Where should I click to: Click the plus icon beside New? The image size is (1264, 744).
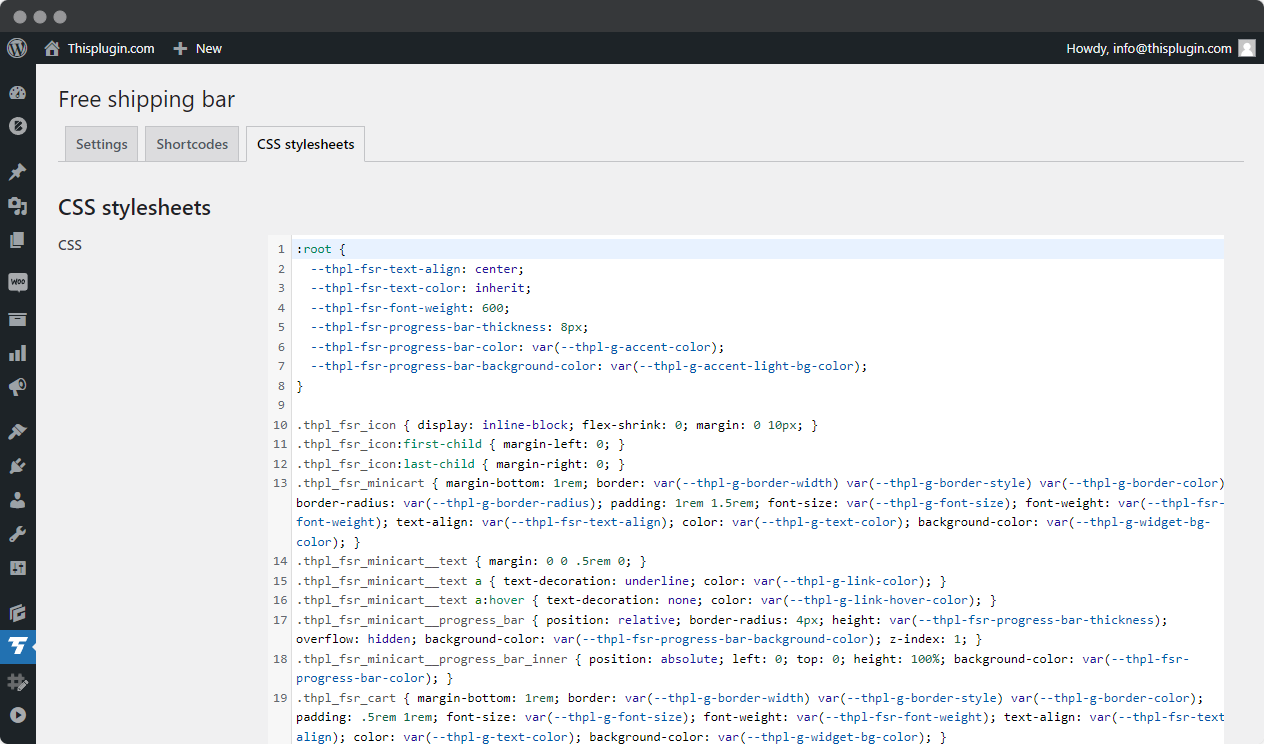click(x=180, y=48)
